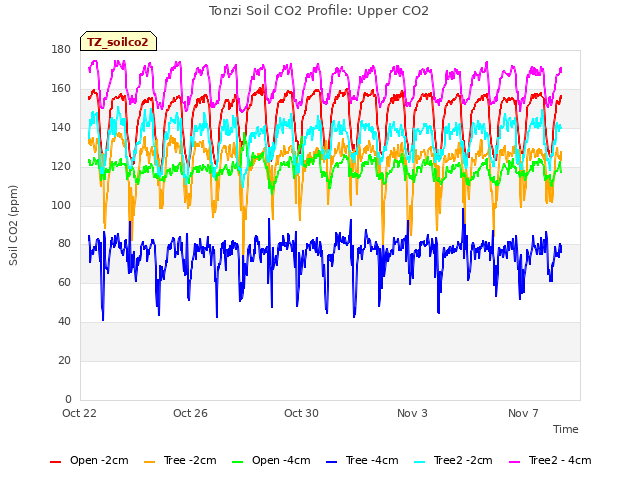Click the 160 y-axis tick label

61,89
